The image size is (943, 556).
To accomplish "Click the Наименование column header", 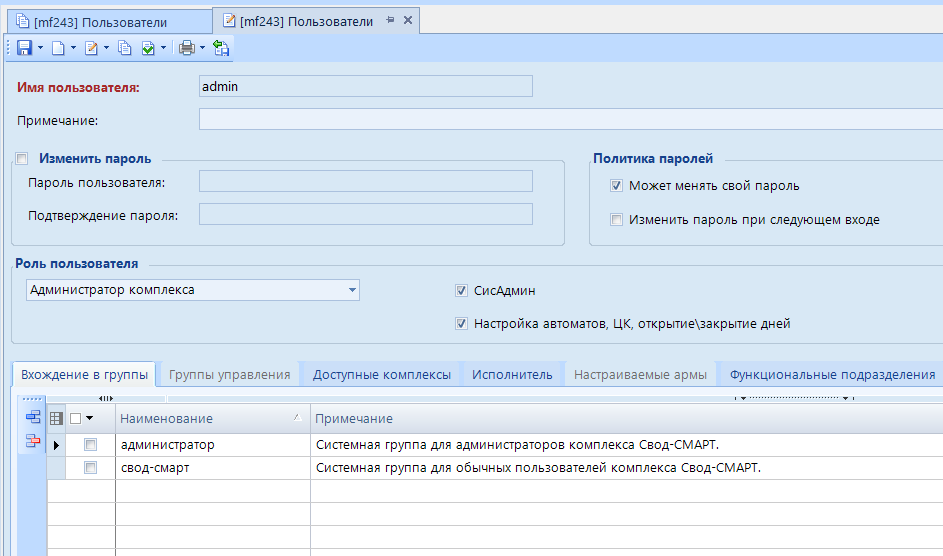I will point(213,418).
